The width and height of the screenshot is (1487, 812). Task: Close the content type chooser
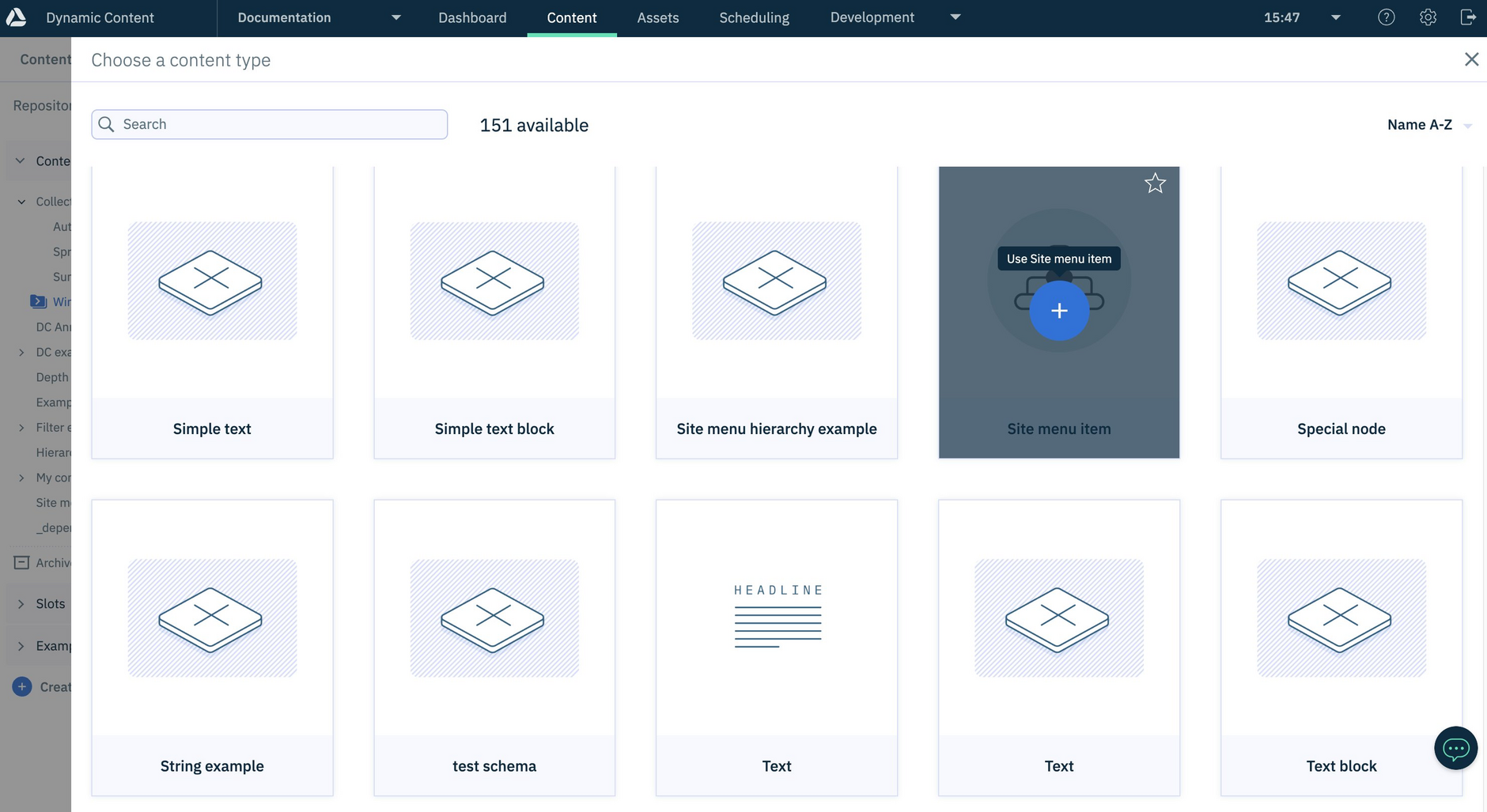click(x=1471, y=59)
